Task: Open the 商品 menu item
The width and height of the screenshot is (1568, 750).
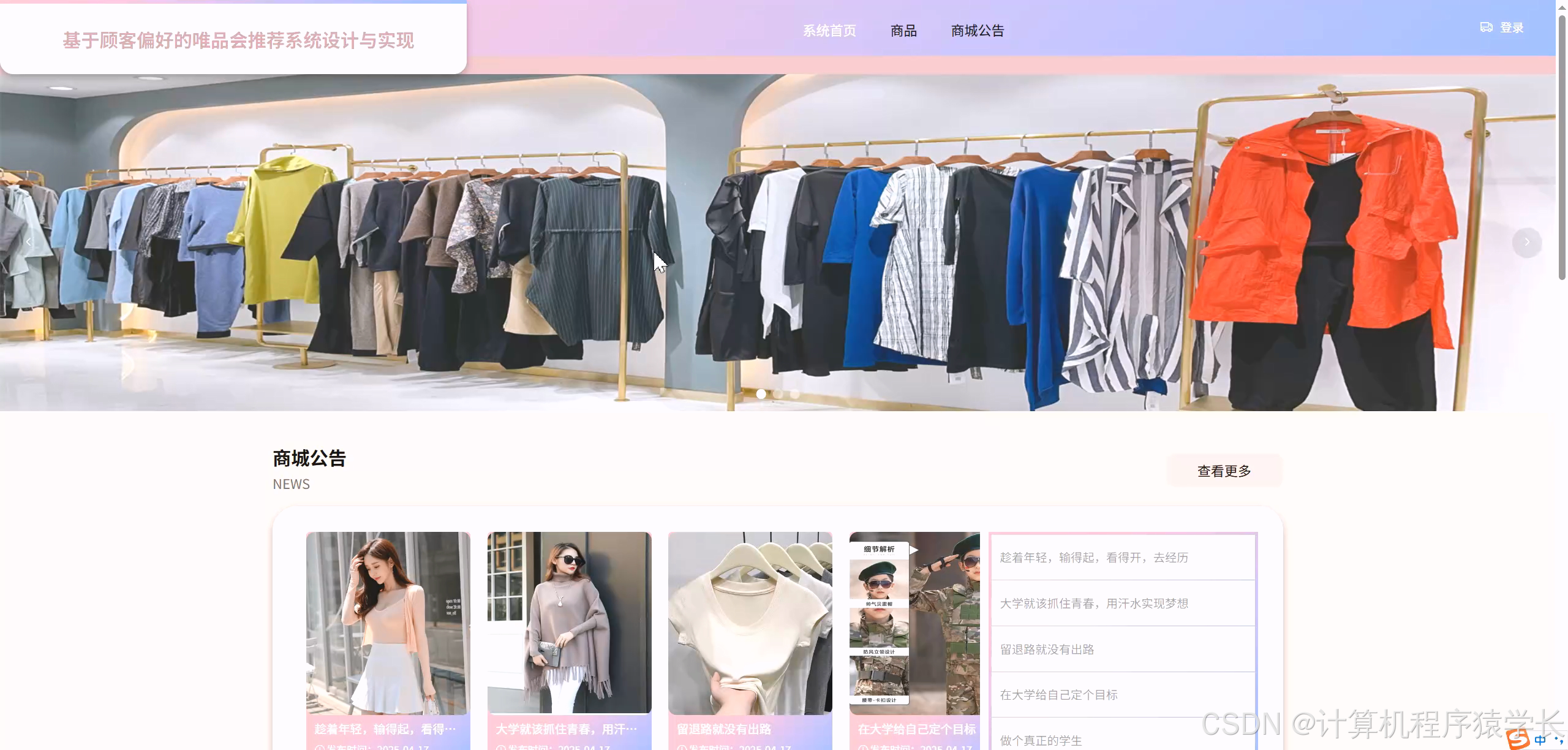Action: [x=903, y=31]
